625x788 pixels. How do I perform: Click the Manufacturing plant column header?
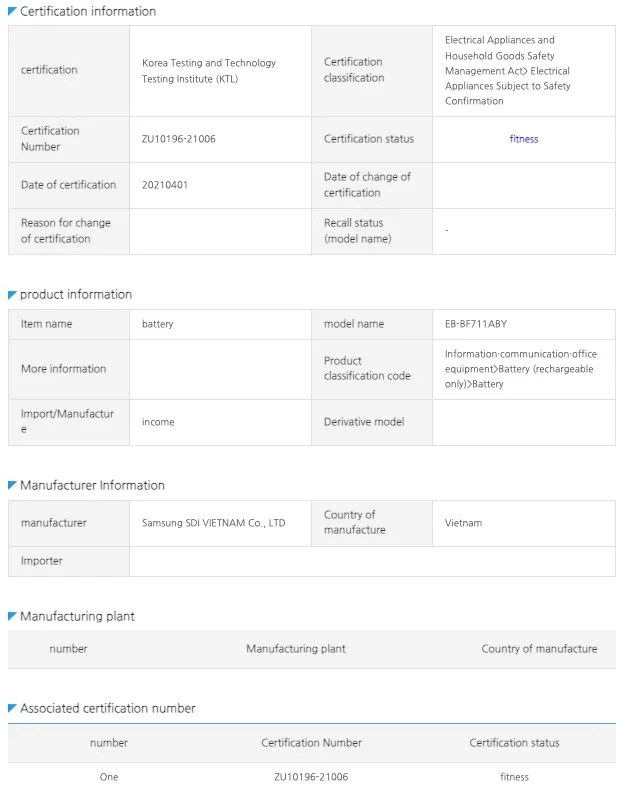pyautogui.click(x=295, y=649)
